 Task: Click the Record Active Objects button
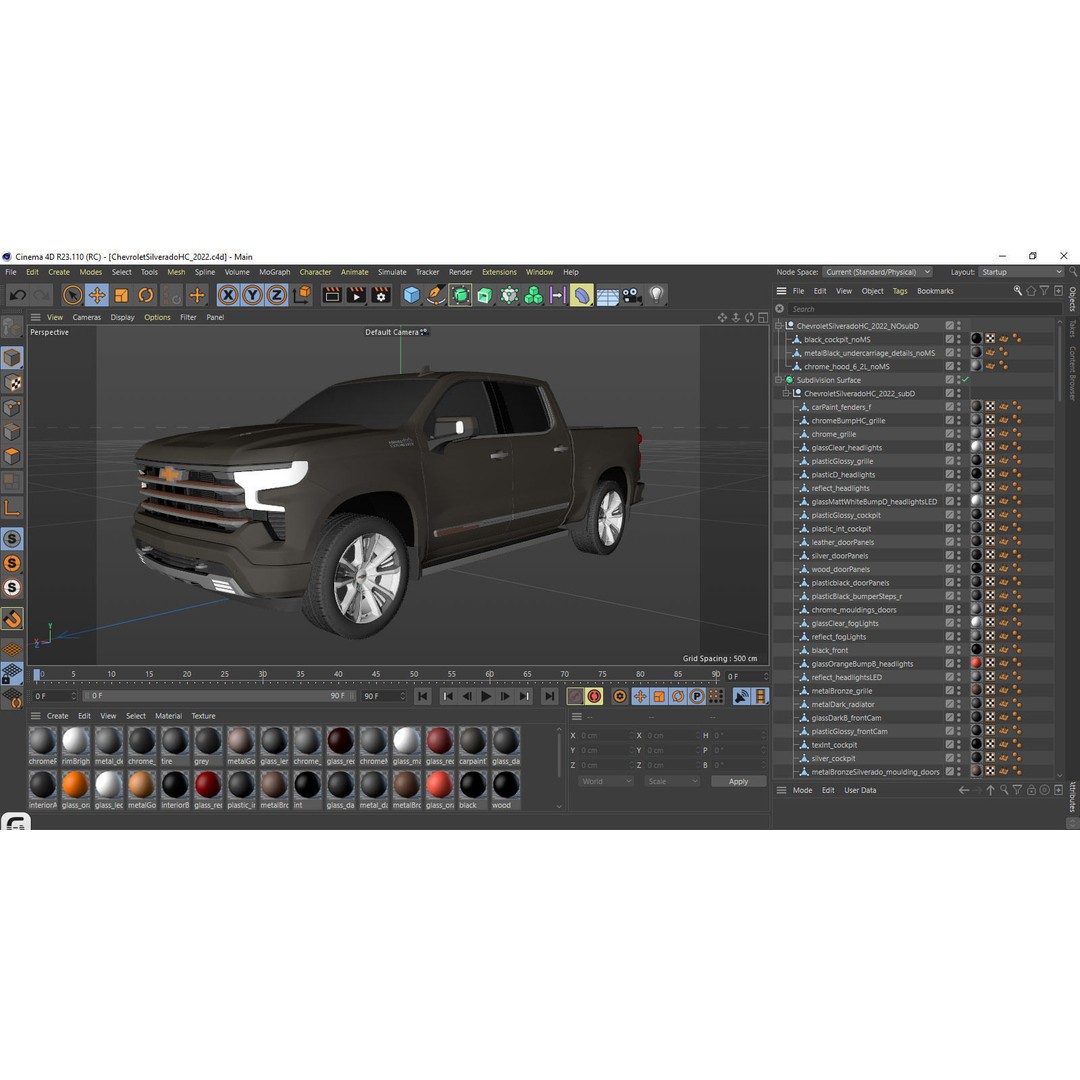pos(575,696)
